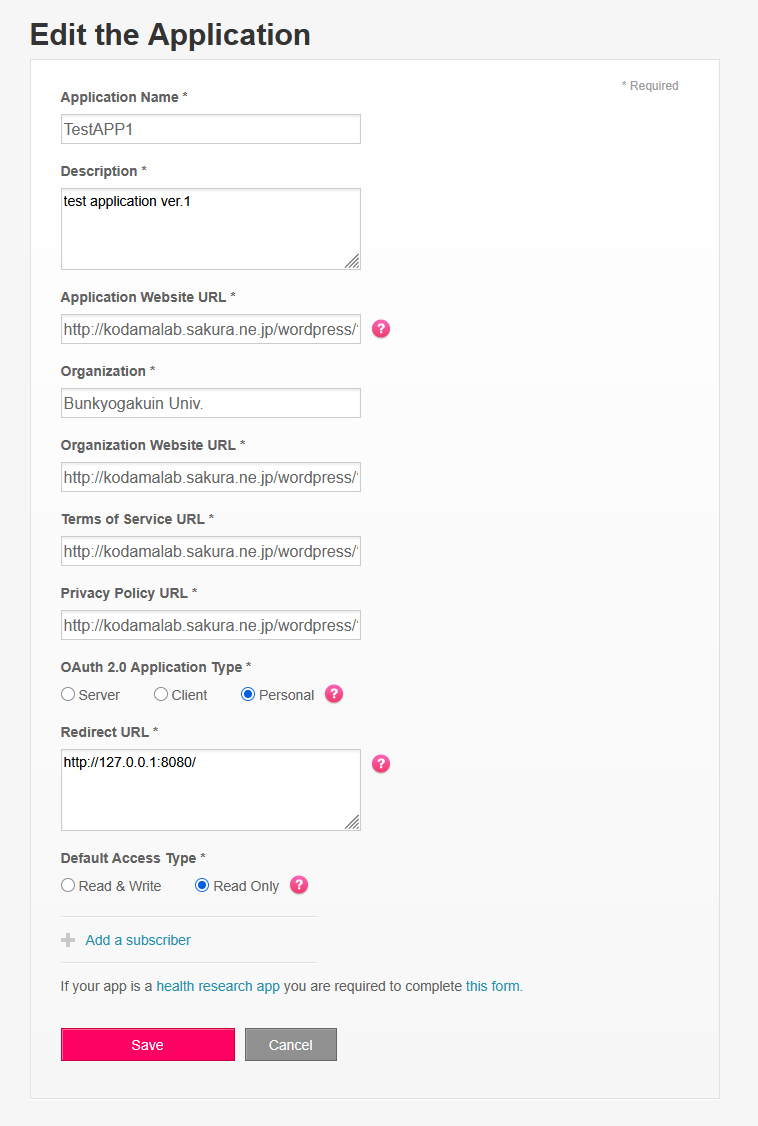Click help icon beside Application Website URL

[x=381, y=328]
